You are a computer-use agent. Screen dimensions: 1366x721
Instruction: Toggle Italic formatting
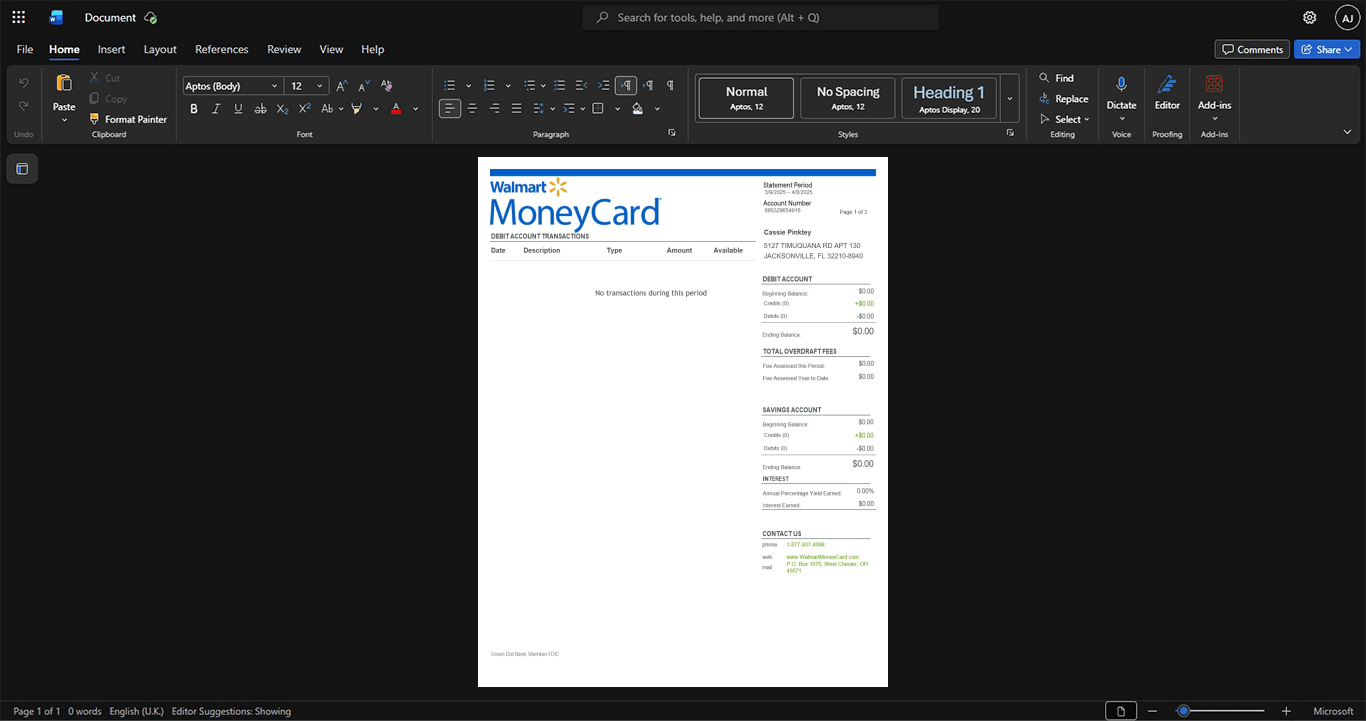tap(216, 108)
